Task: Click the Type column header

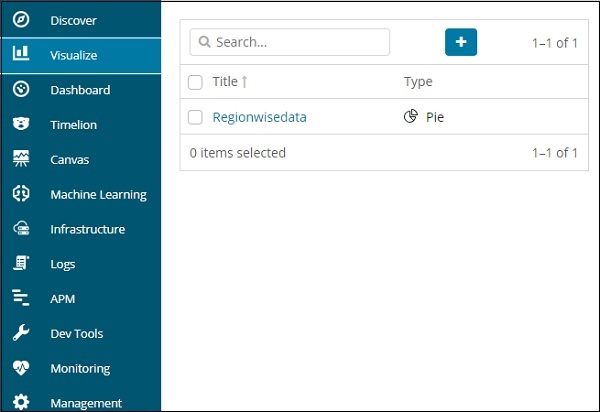Action: point(418,82)
